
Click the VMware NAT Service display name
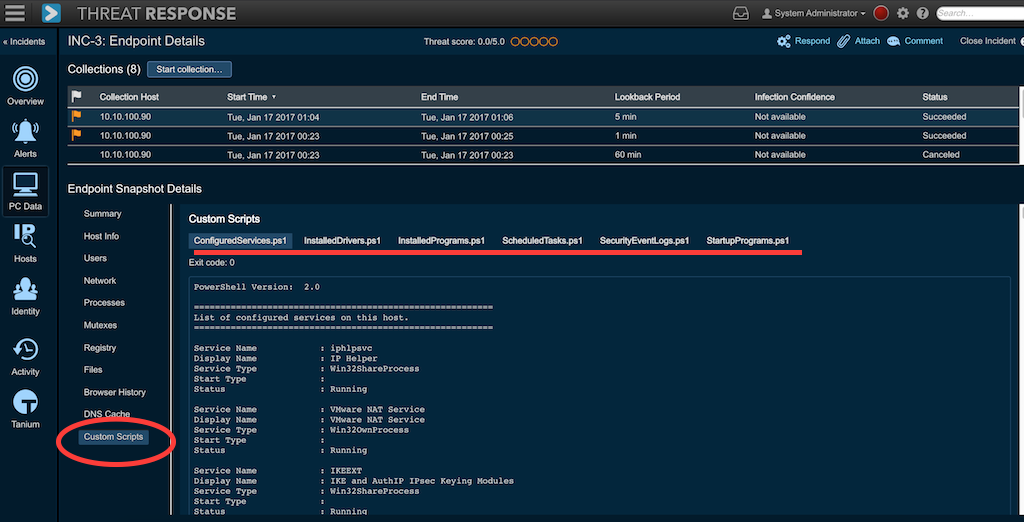pyautogui.click(x=377, y=419)
